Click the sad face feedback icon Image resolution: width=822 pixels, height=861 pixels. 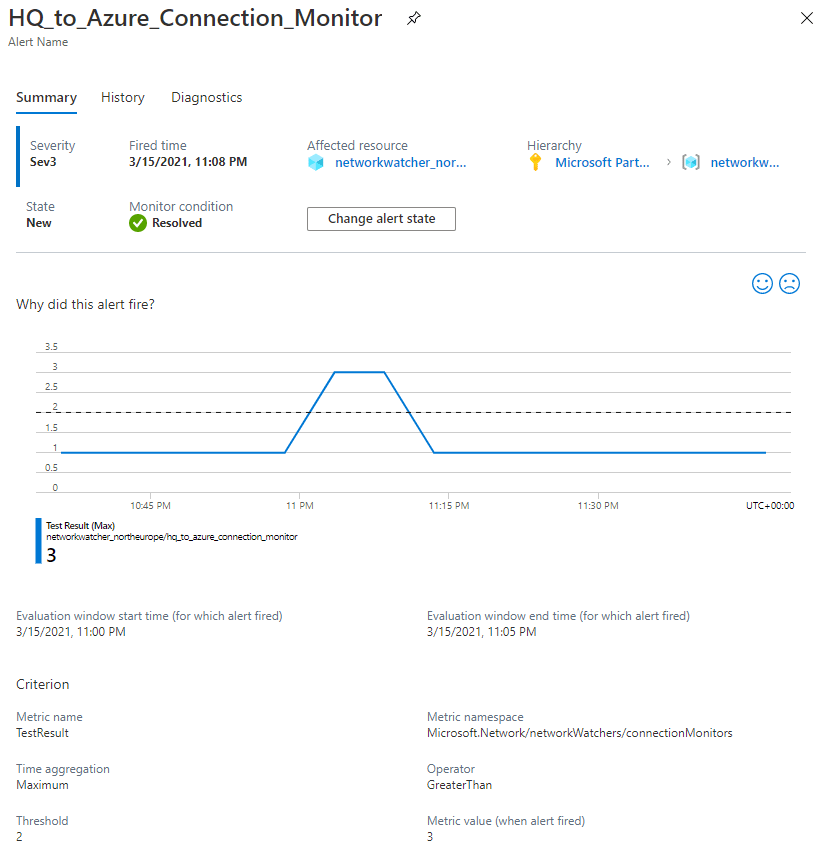tap(789, 284)
